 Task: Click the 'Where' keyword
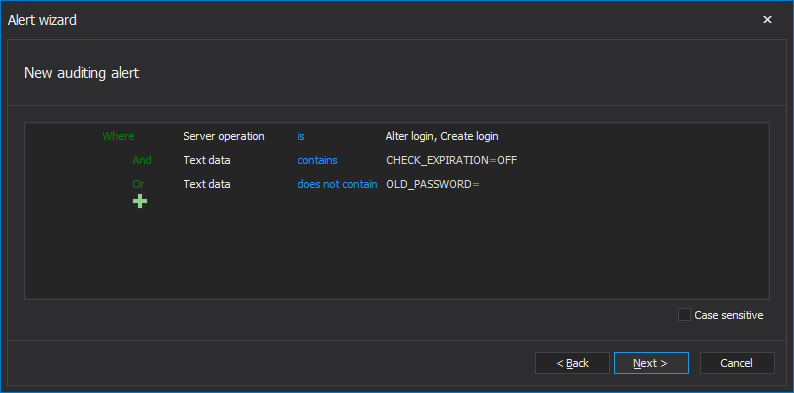coord(118,136)
